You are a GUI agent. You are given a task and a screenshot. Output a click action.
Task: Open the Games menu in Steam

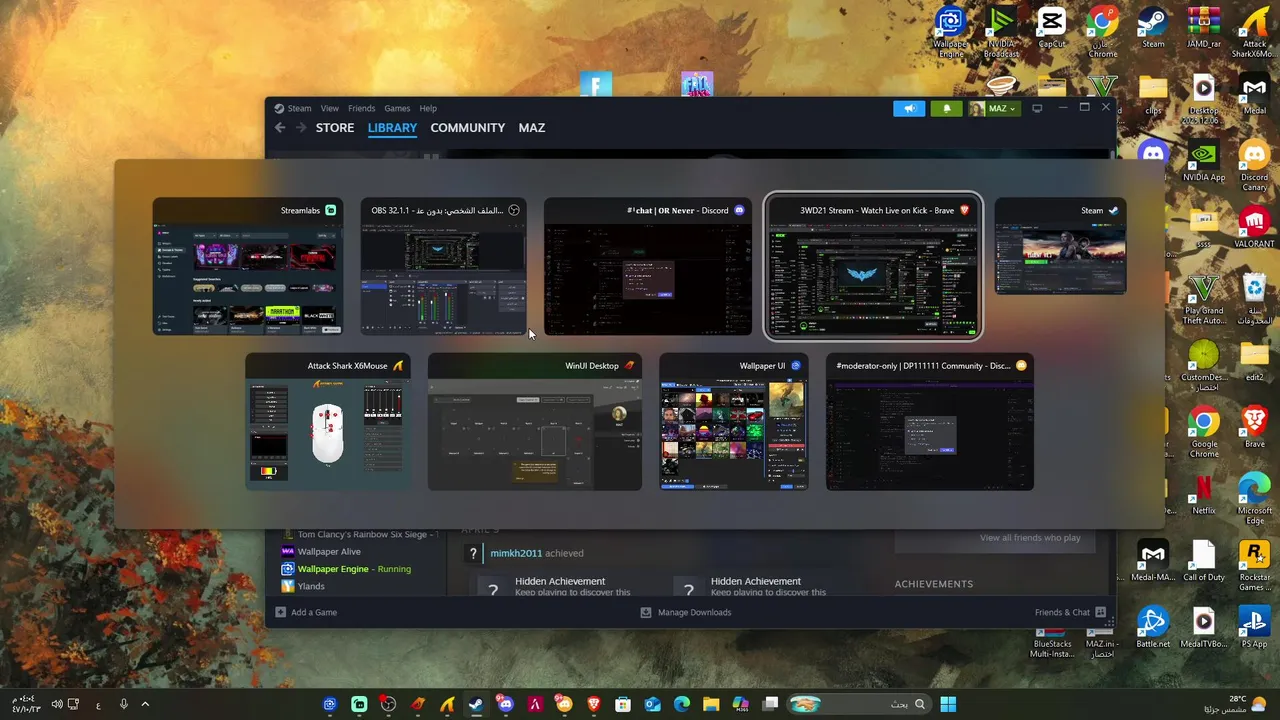coord(397,108)
